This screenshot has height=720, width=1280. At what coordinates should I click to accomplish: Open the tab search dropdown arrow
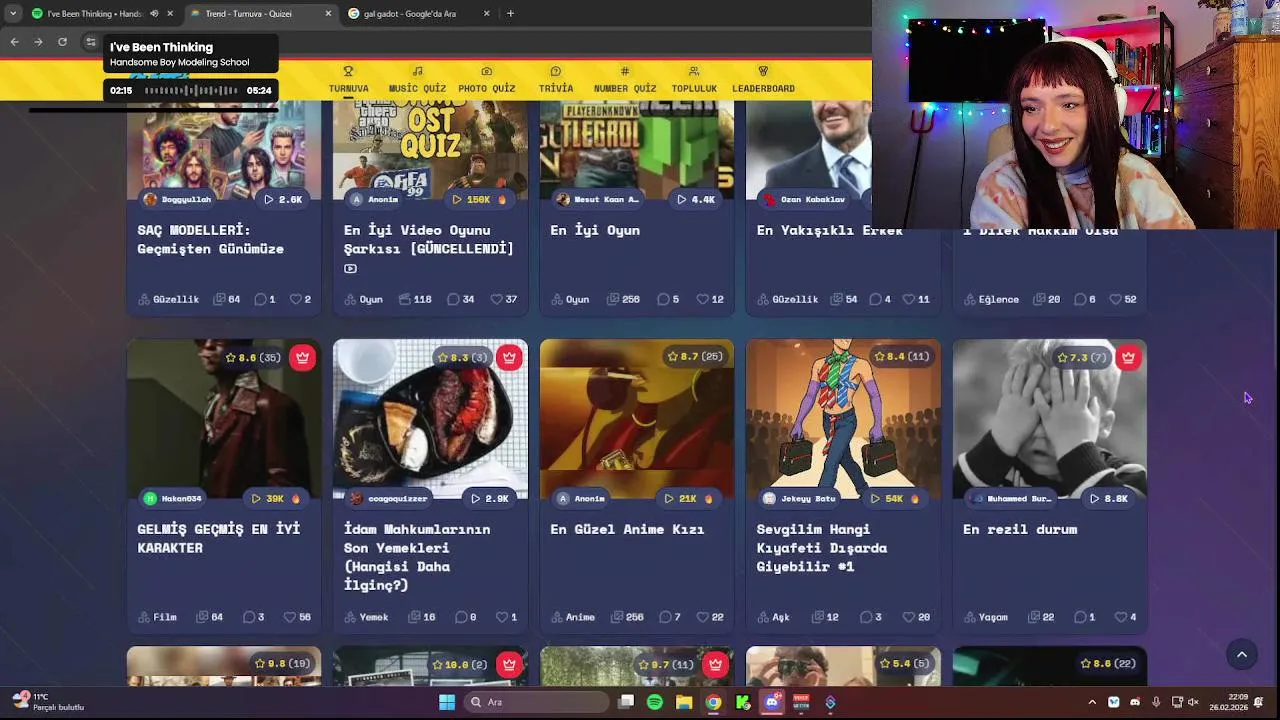[x=12, y=14]
